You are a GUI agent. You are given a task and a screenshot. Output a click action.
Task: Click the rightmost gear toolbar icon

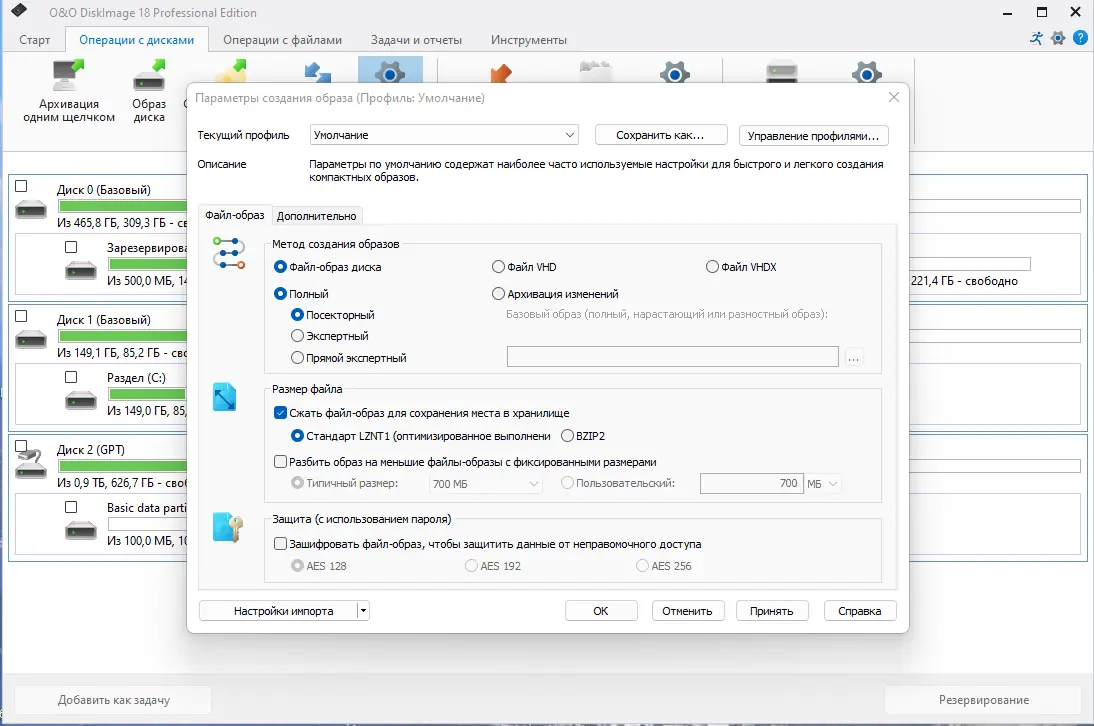[x=867, y=72]
